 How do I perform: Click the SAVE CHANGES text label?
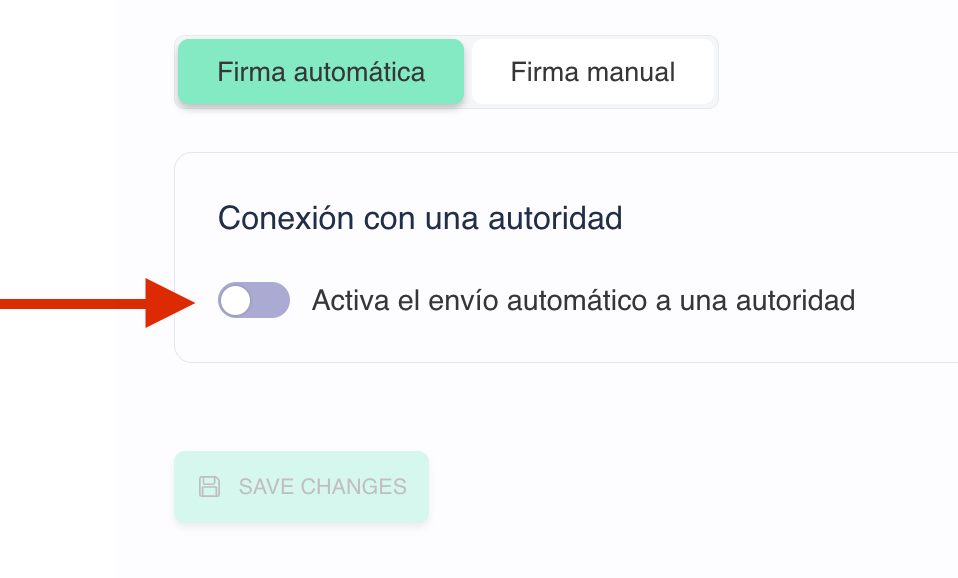click(322, 487)
